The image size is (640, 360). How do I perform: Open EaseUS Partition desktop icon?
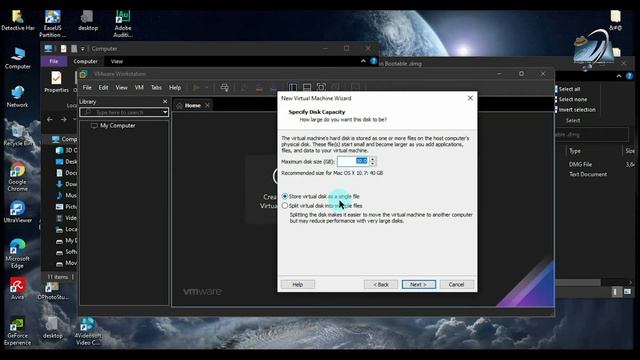[x=53, y=24]
